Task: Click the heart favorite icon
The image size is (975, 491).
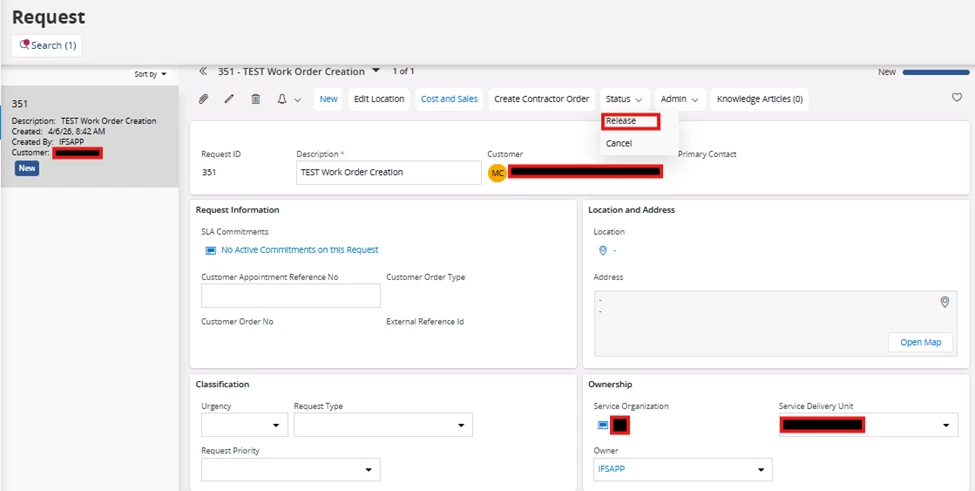Action: pyautogui.click(x=956, y=98)
